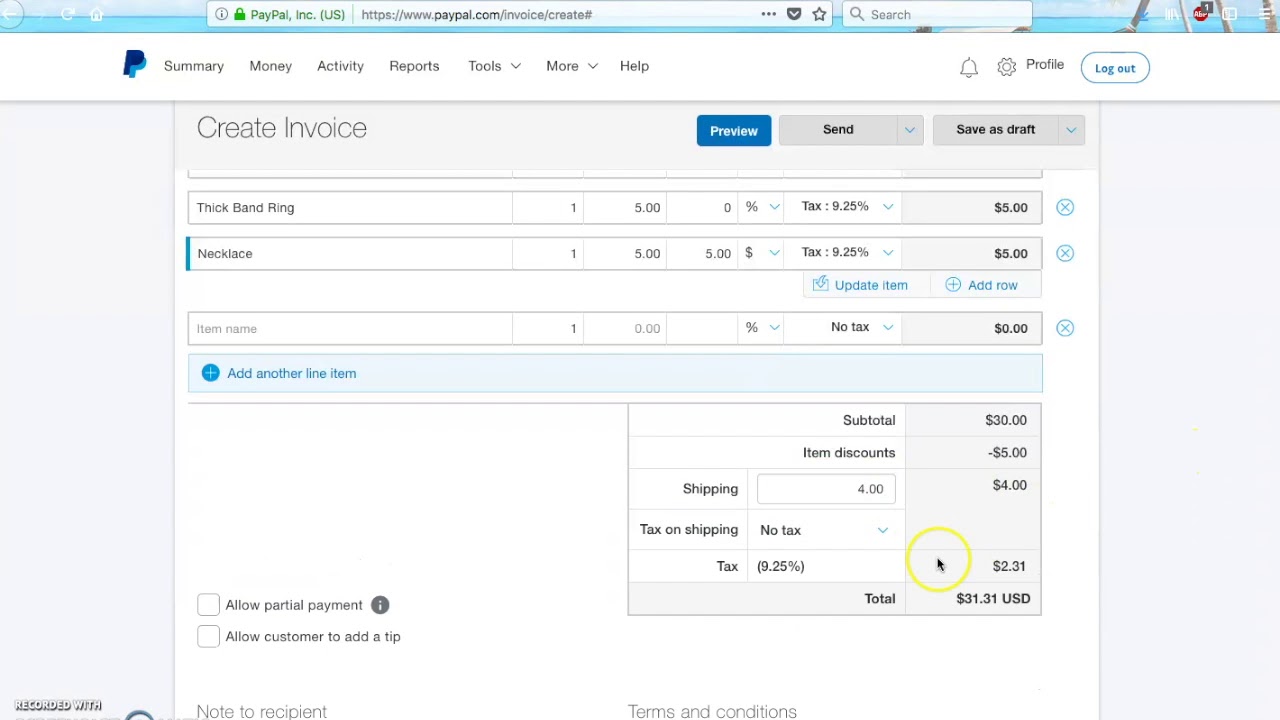Click the browser bookmark star icon
Screen dimensions: 1280x720
coord(819,14)
